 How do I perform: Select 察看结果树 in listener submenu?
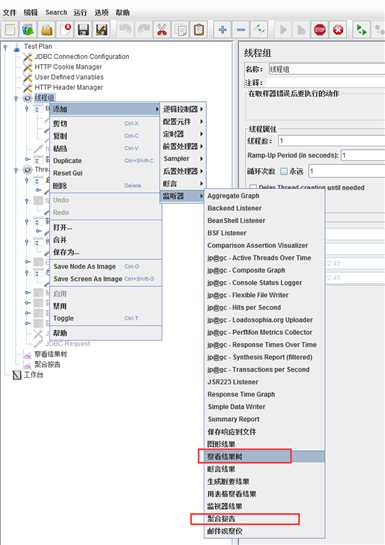point(265,456)
